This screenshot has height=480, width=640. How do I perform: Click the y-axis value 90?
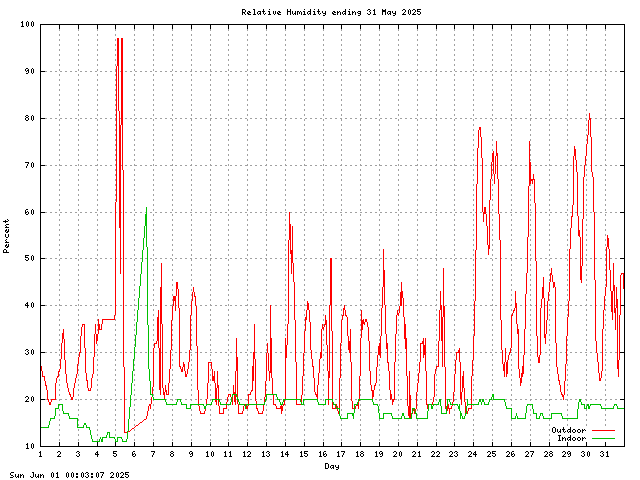30,71
